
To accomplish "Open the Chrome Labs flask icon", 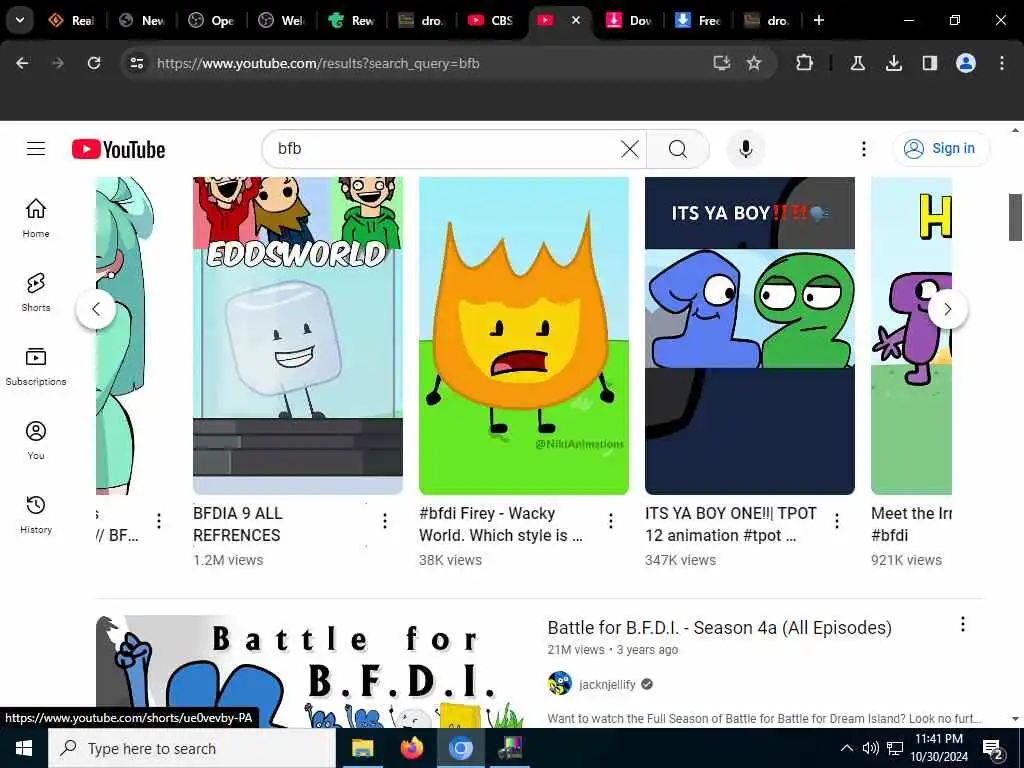I will pyautogui.click(x=857, y=63).
